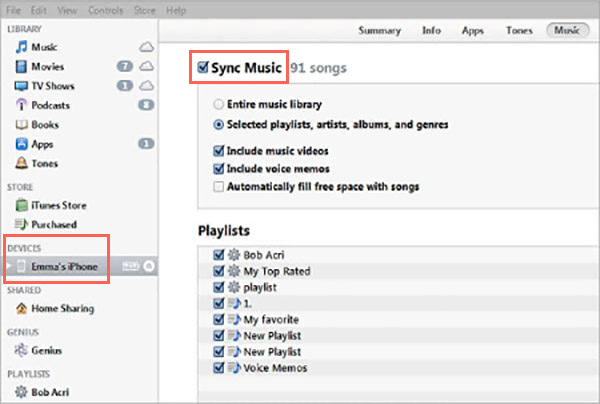
Task: Open Purchased in the Store section
Action: pos(80,224)
